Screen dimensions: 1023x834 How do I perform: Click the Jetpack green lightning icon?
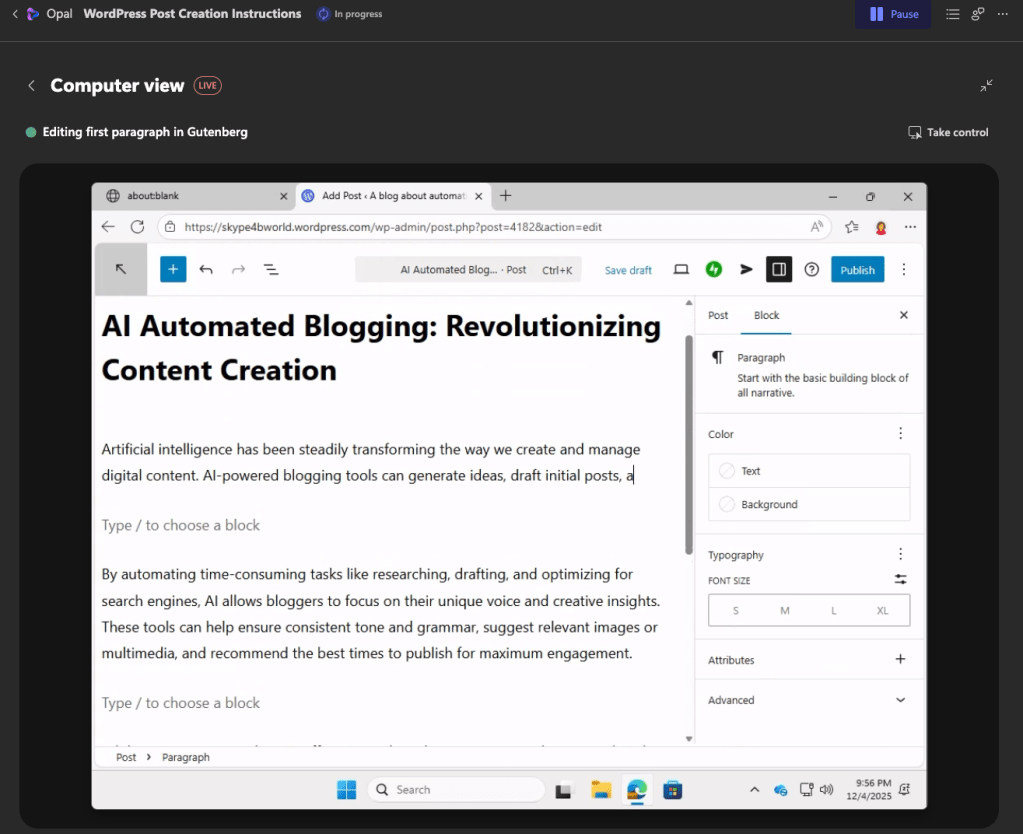714,269
